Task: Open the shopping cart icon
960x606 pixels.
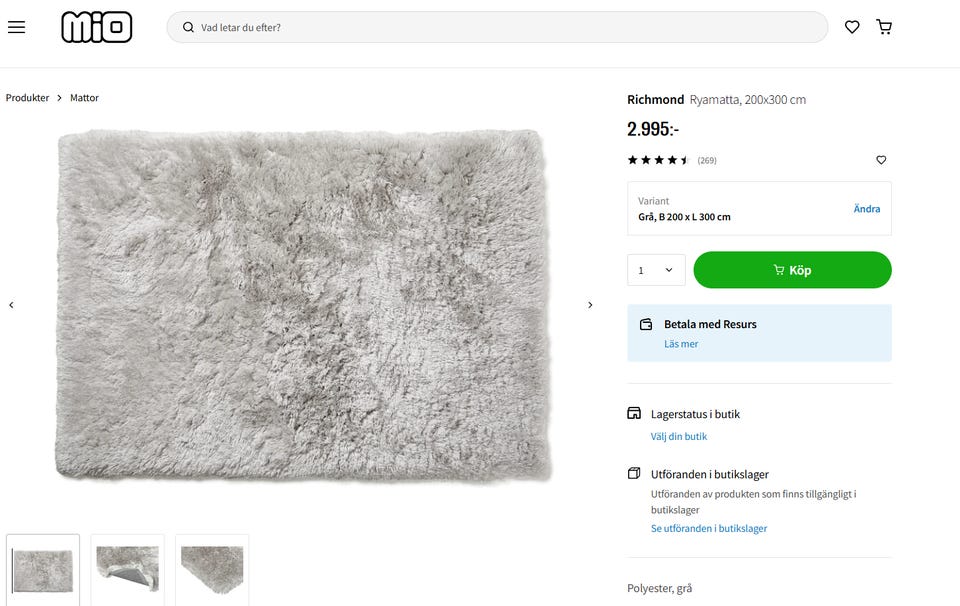Action: (x=884, y=27)
